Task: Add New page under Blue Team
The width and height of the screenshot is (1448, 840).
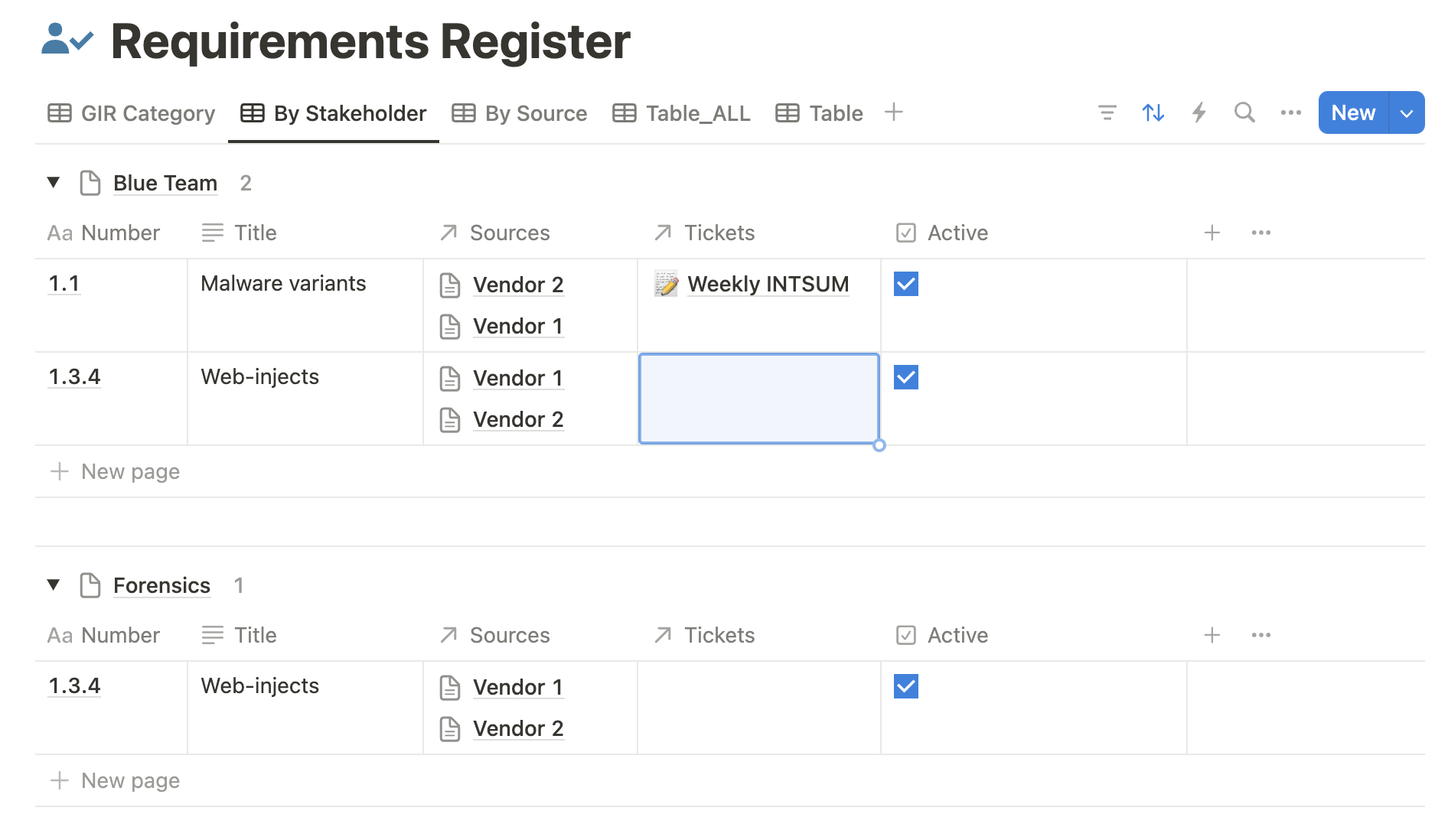Action: 115,471
